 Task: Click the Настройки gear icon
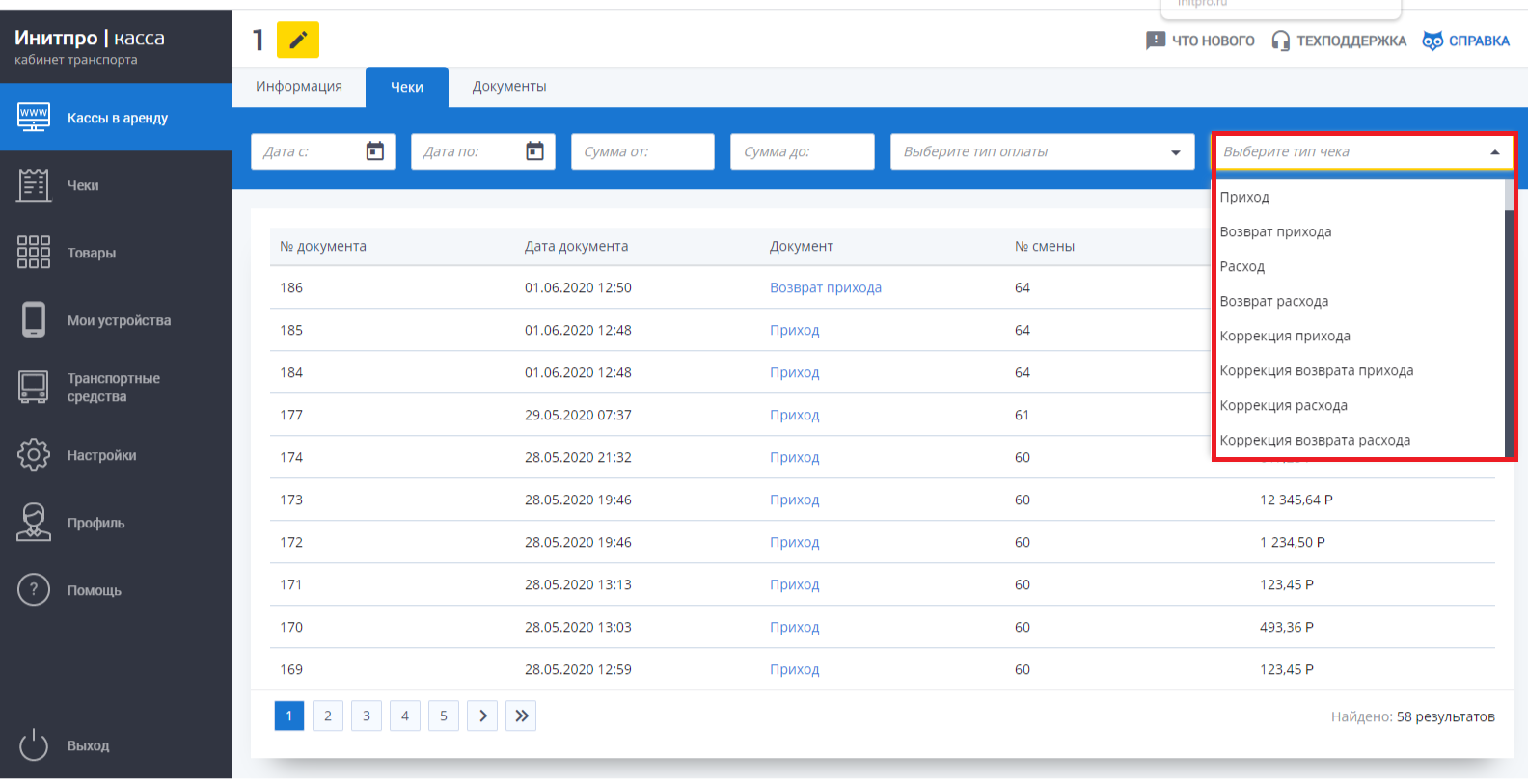pos(34,455)
